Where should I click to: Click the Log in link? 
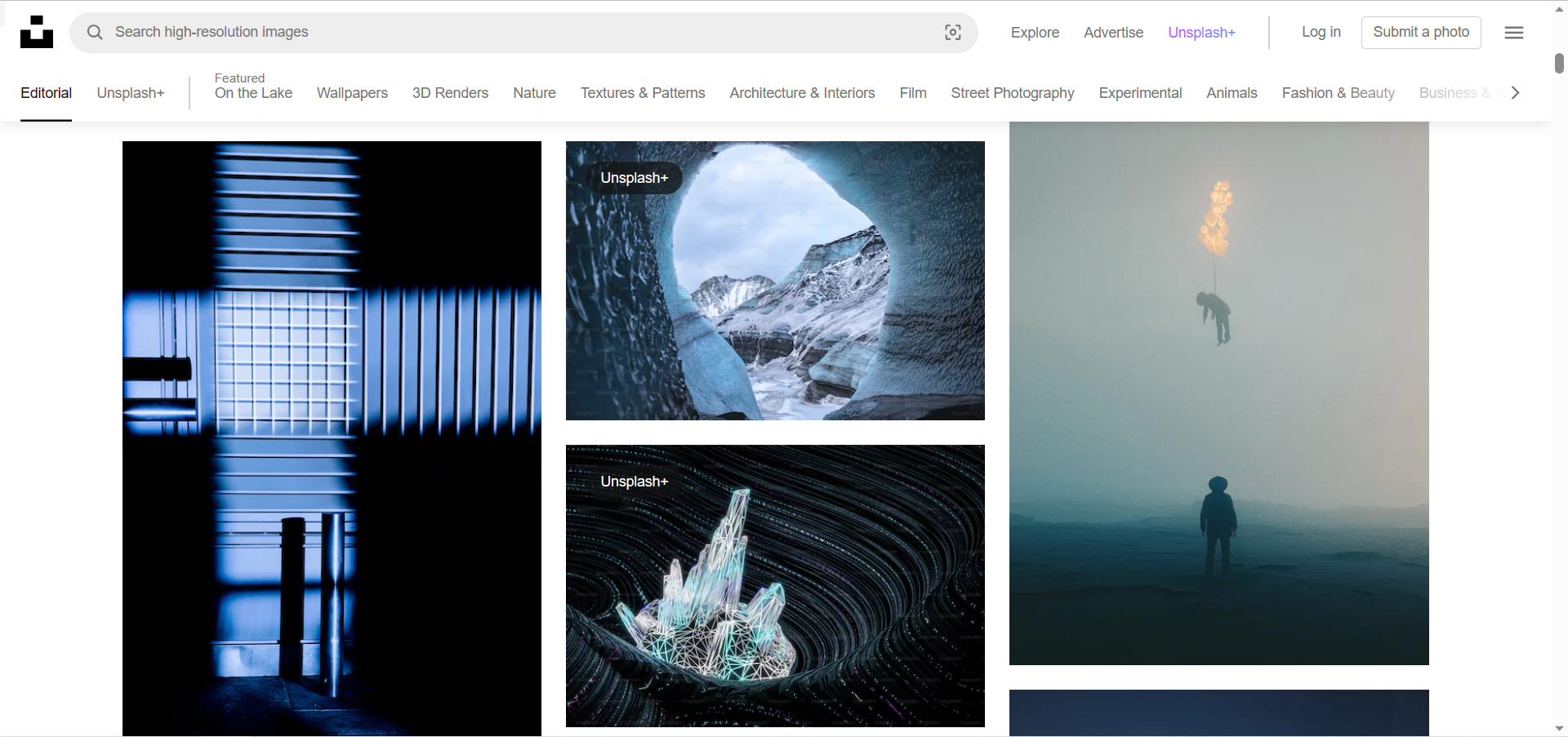pyautogui.click(x=1321, y=32)
